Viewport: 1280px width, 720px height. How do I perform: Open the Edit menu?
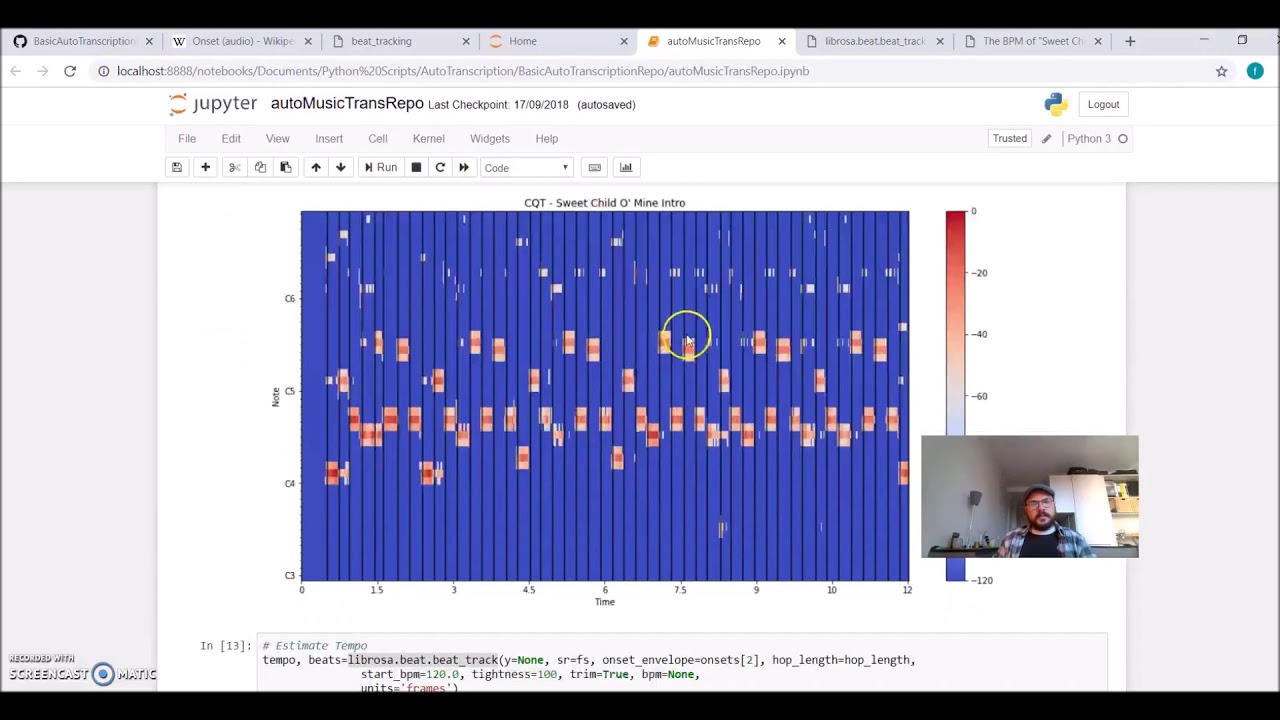[x=231, y=139]
